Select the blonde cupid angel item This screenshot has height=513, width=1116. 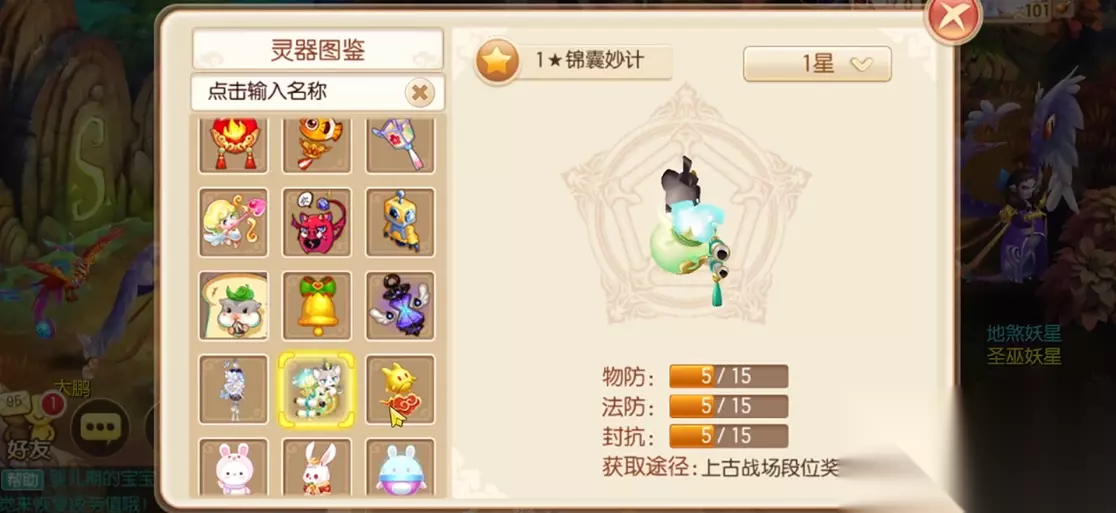click(x=233, y=223)
